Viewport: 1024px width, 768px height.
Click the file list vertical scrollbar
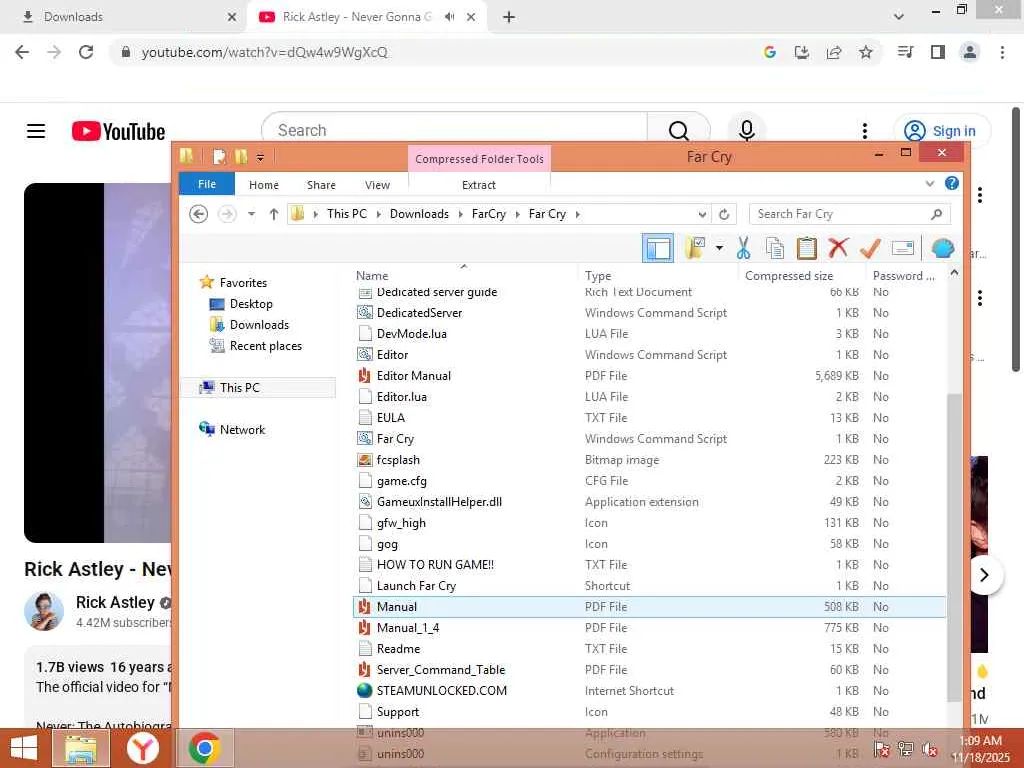click(954, 547)
